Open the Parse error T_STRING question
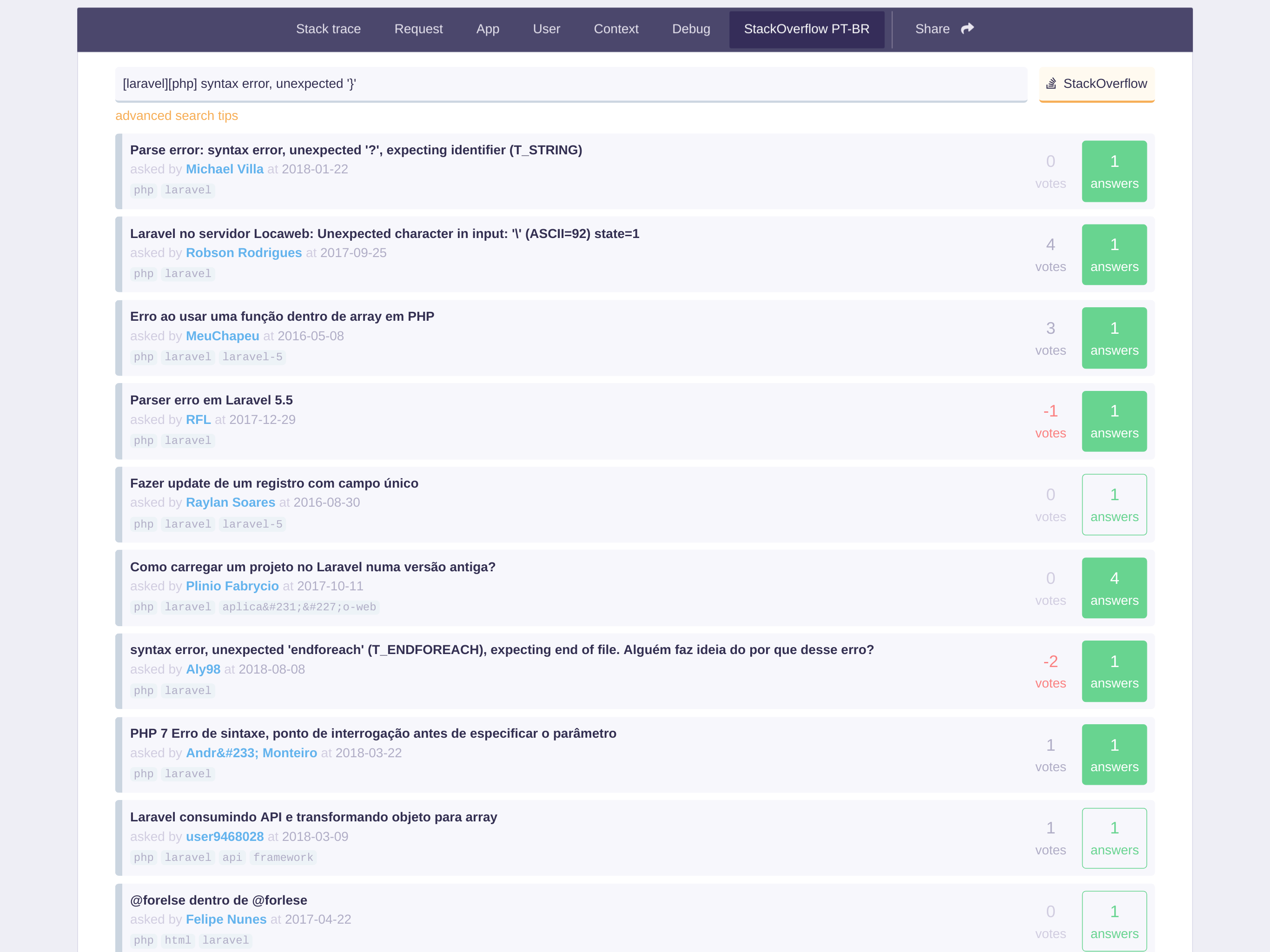This screenshot has width=1270, height=952. 356,150
